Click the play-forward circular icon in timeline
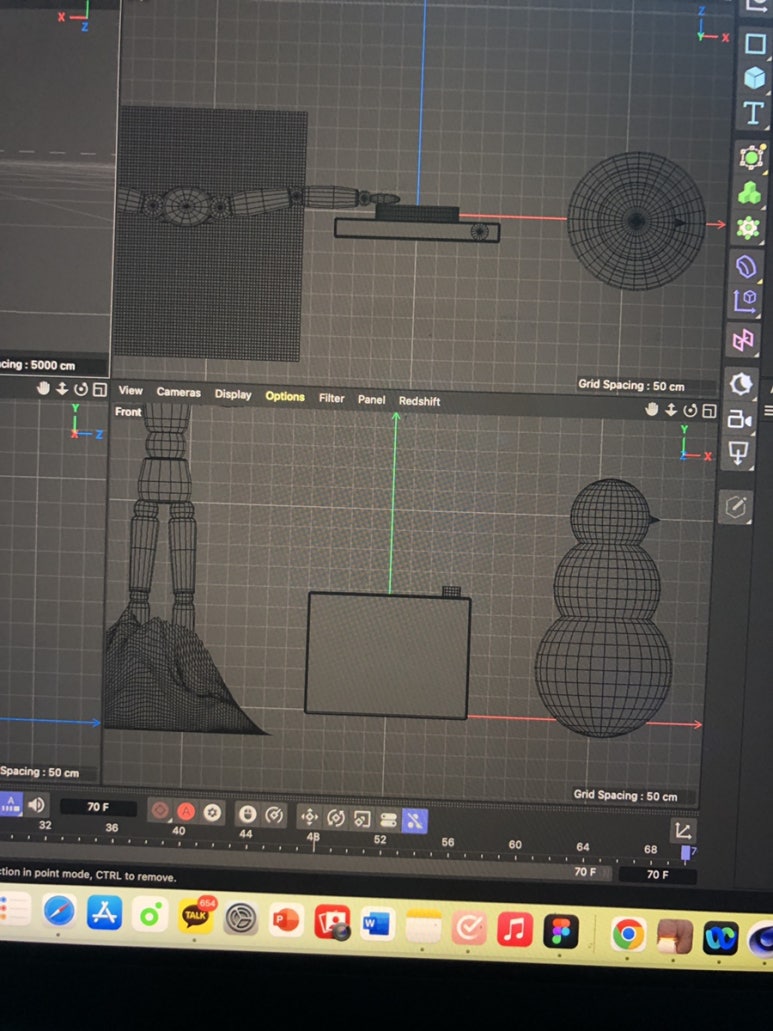 (x=274, y=815)
